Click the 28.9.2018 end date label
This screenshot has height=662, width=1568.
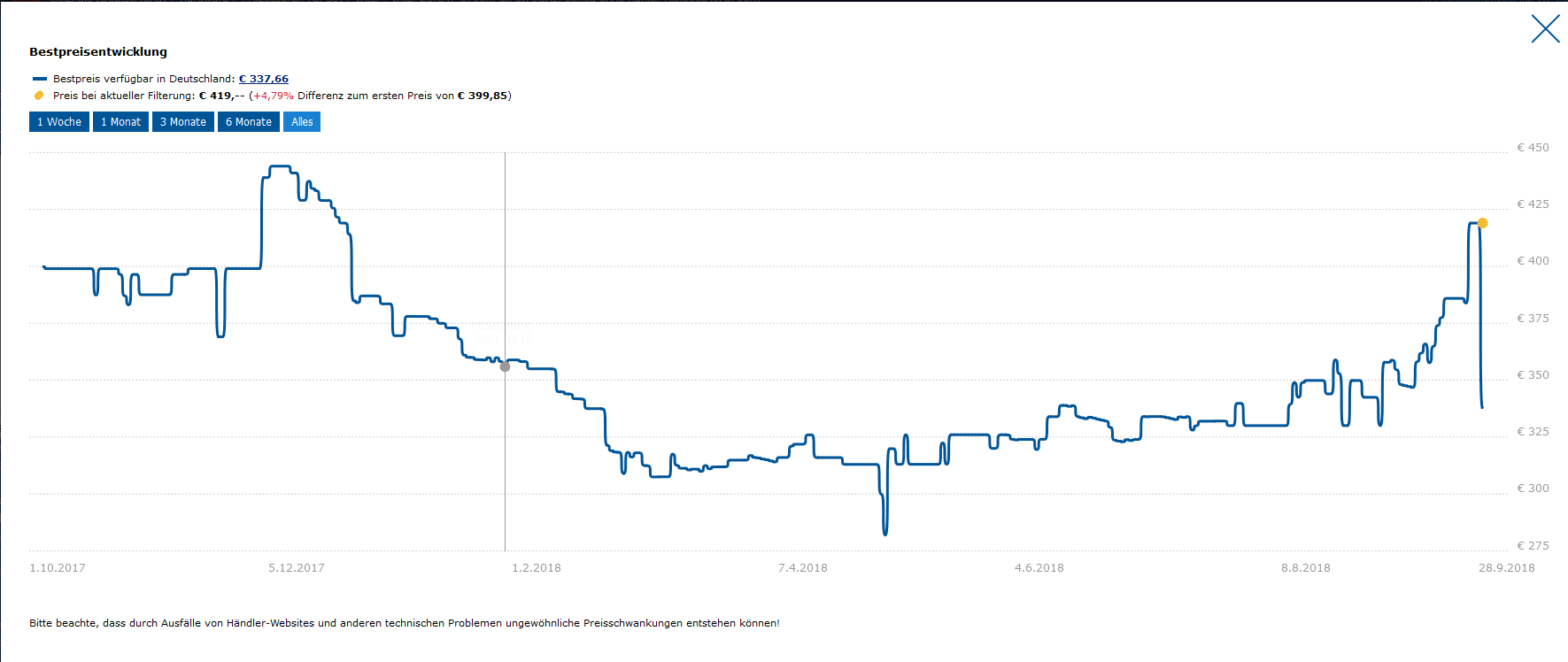click(x=1506, y=568)
